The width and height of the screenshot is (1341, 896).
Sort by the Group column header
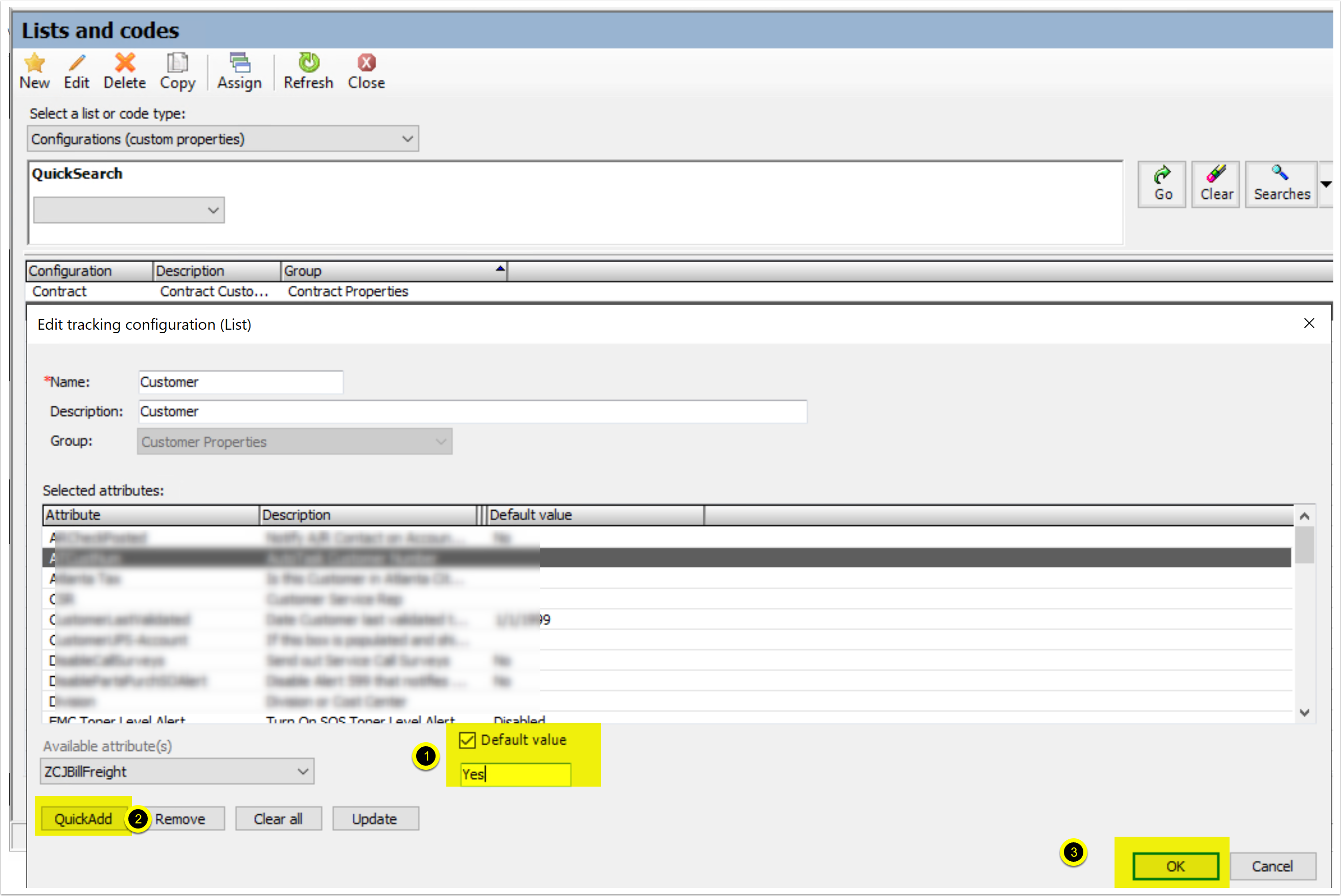[x=394, y=271]
